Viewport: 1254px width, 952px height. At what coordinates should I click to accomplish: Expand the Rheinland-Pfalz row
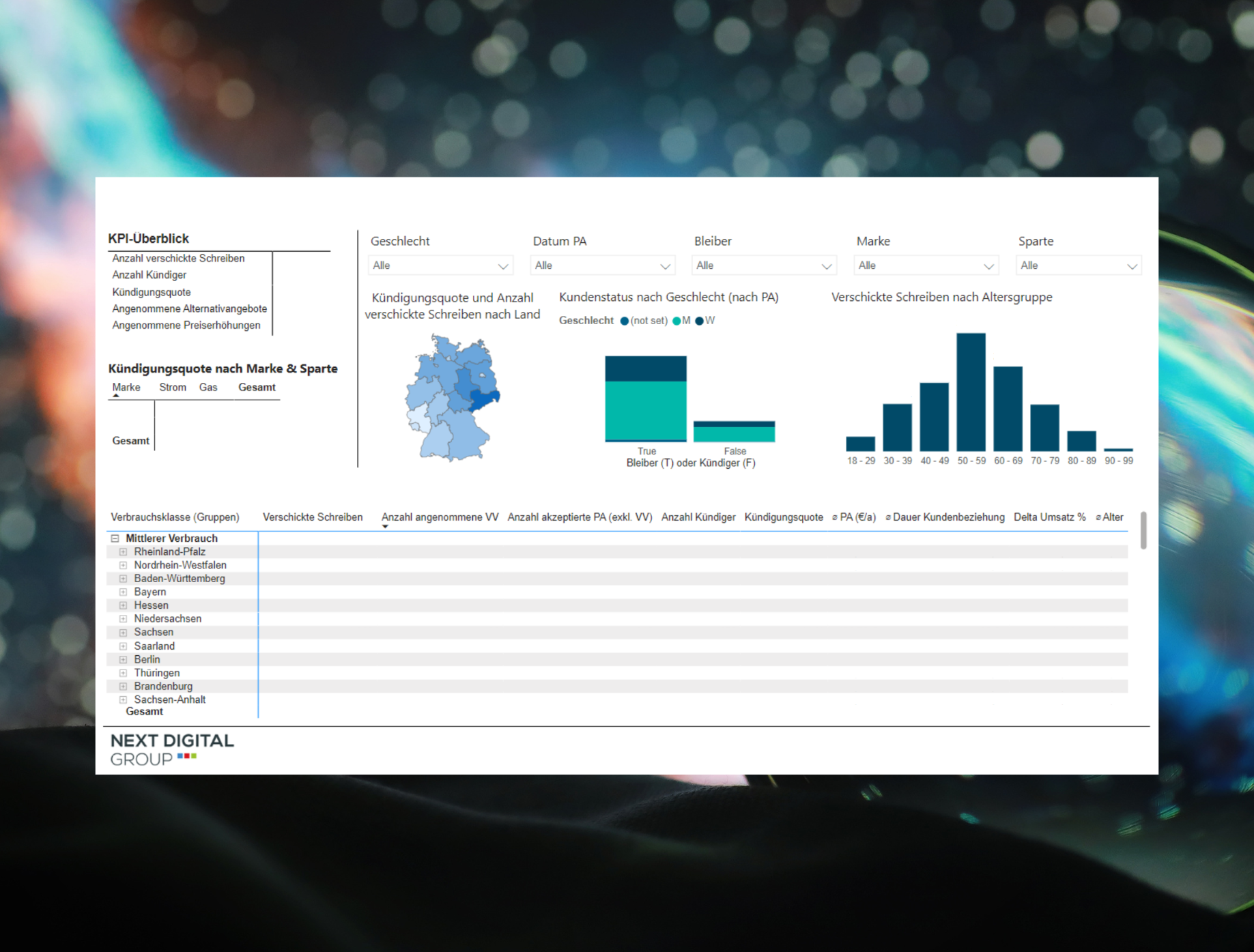pyautogui.click(x=123, y=552)
